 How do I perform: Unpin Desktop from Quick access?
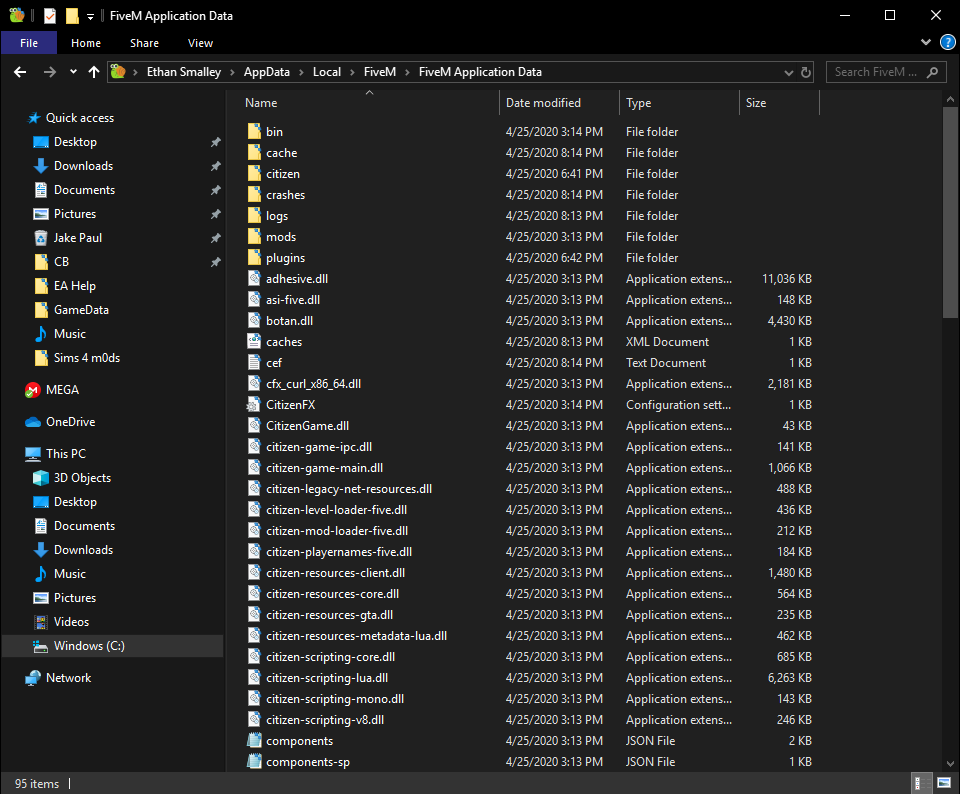pyautogui.click(x=216, y=142)
